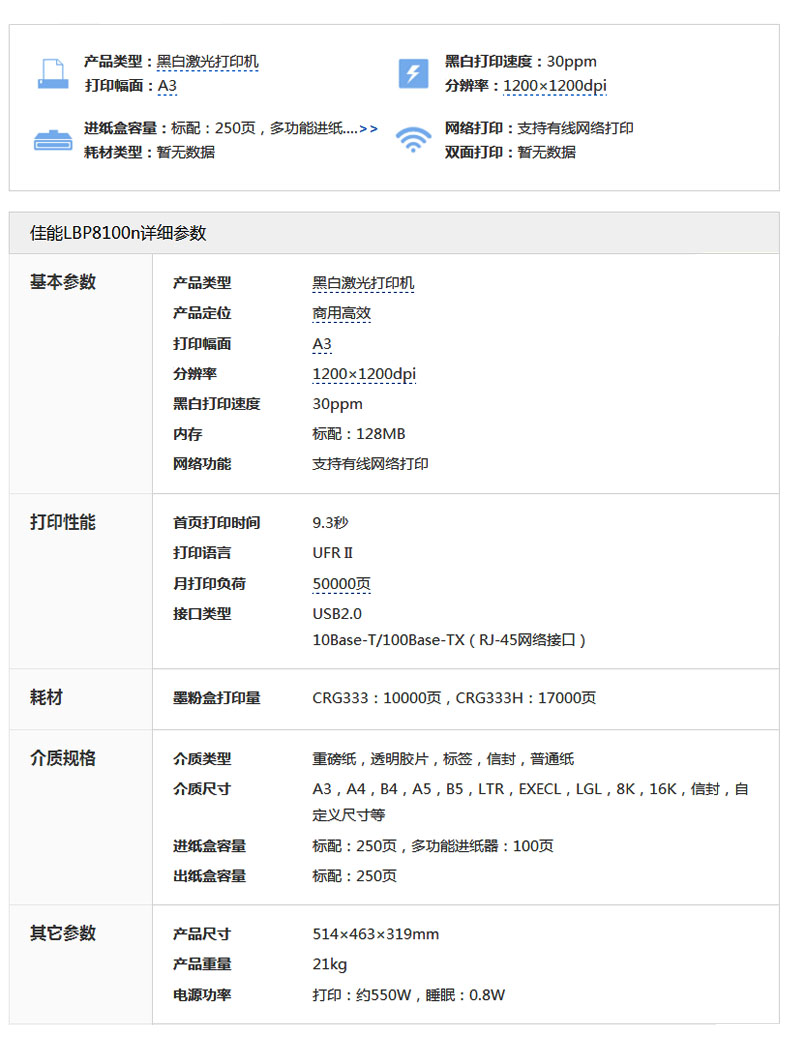
Task: Click the CRG333 toner yield value text
Action: 454,698
